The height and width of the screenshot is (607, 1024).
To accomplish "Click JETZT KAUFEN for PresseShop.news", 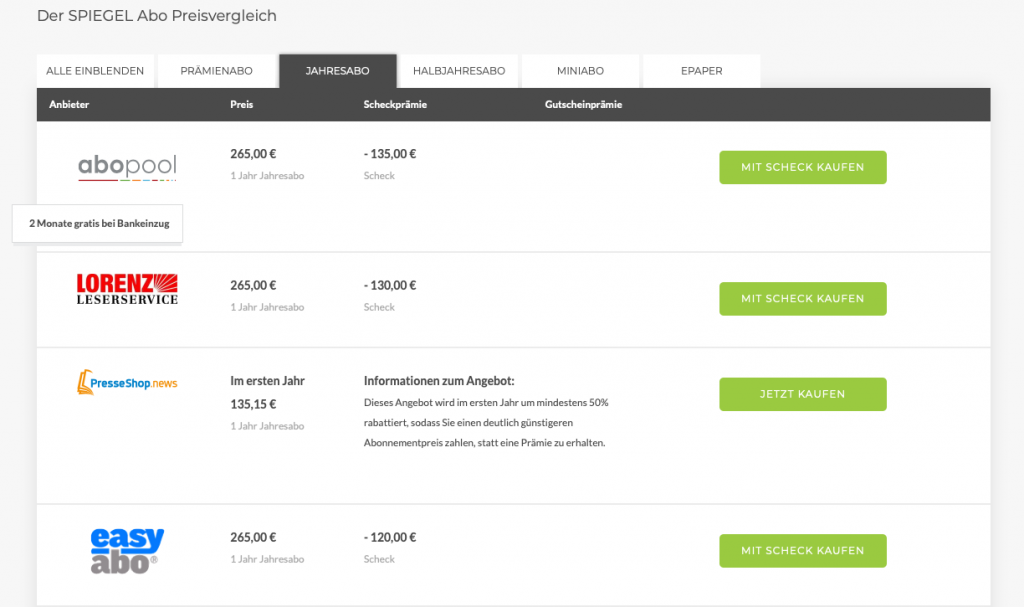I will [803, 394].
